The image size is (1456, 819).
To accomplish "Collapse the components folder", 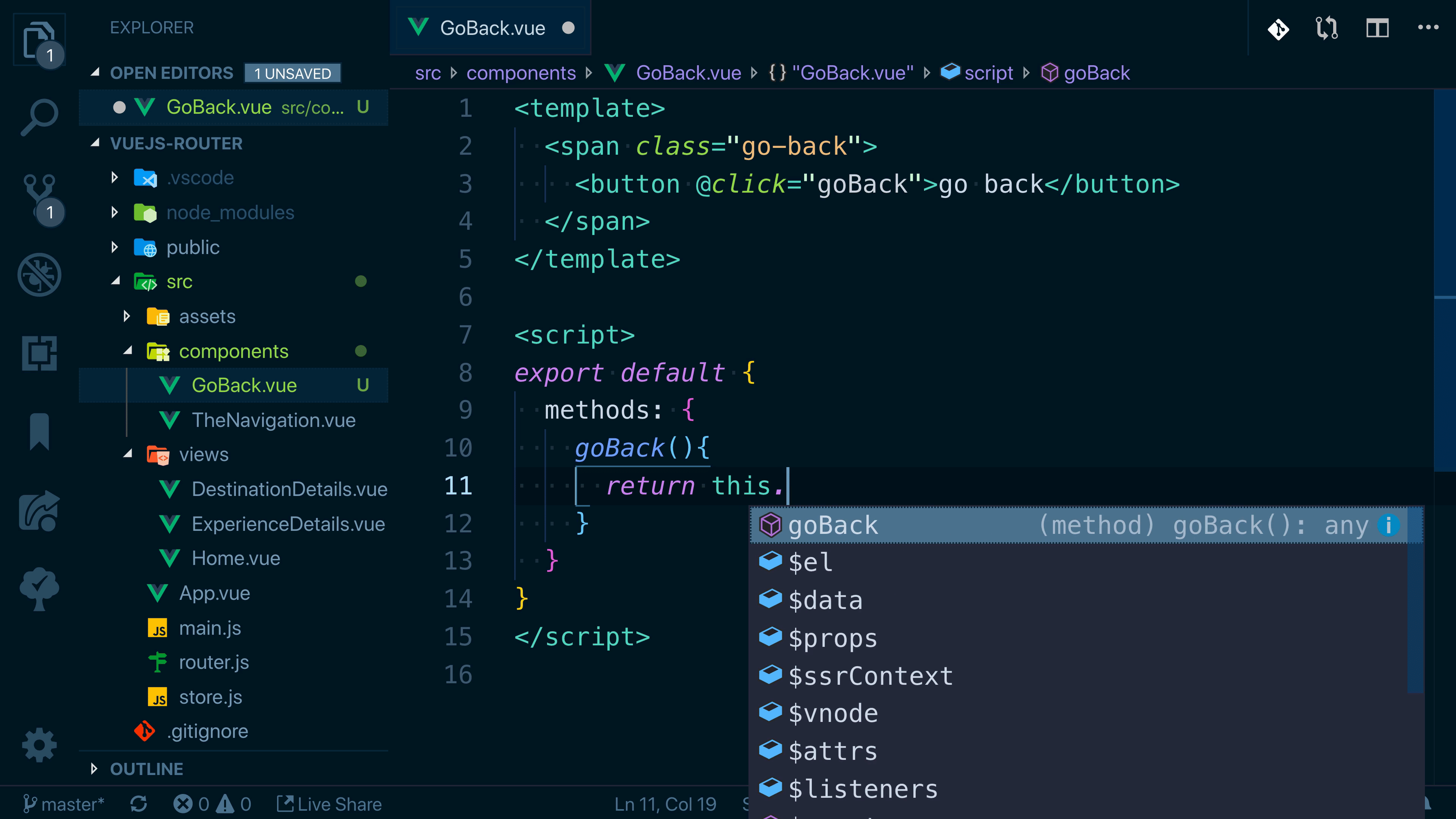I will (x=128, y=351).
